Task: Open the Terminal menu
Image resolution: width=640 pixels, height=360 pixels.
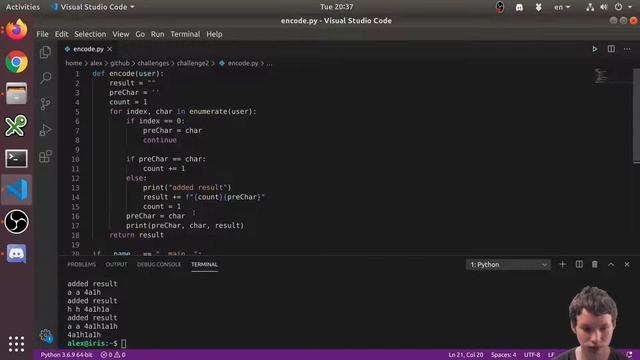Action: pos(185,34)
